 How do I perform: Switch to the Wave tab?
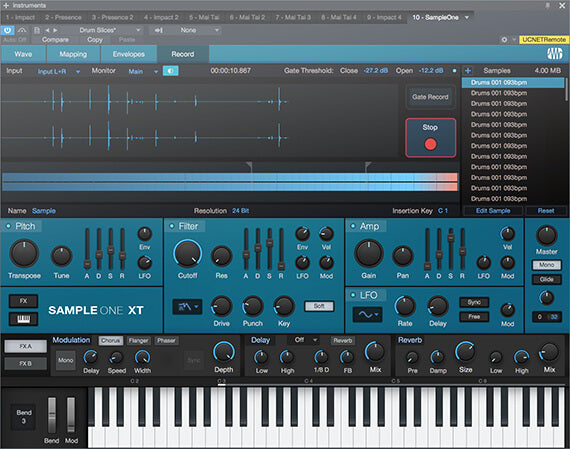(23, 54)
